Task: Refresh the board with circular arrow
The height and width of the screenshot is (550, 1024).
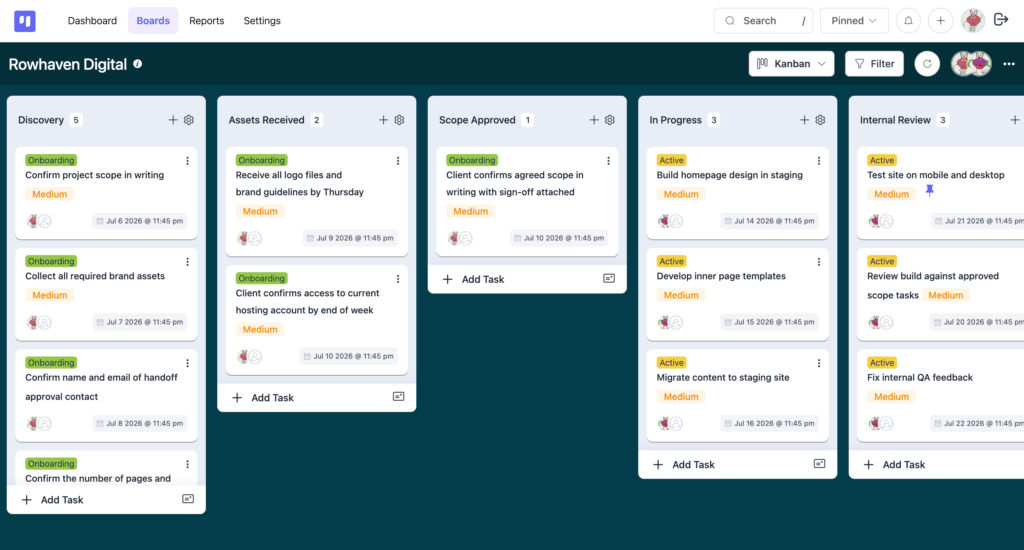Action: coord(927,64)
